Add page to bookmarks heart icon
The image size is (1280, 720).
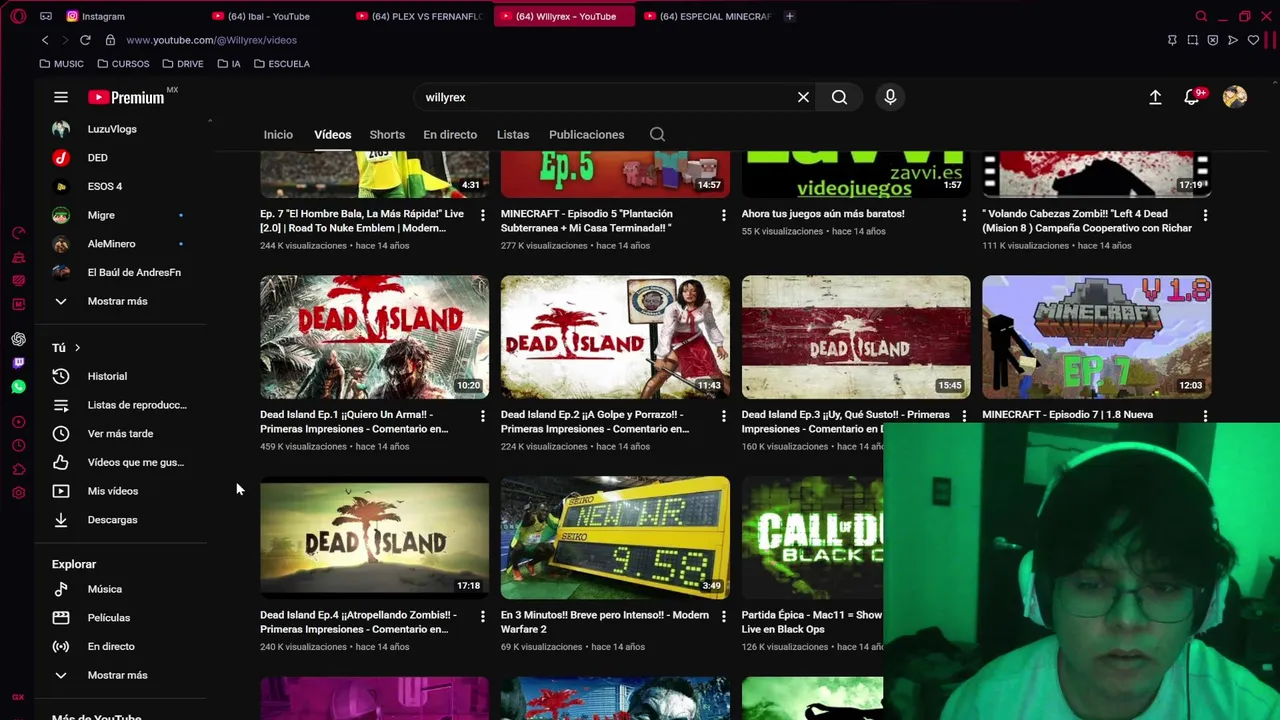point(1253,40)
